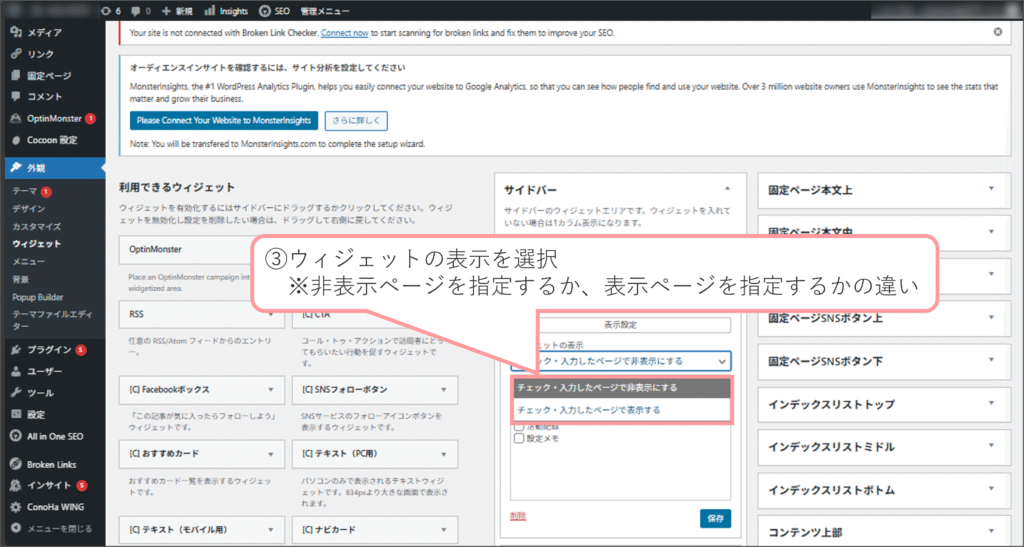Collapse the サイドバー widget area

pos(727,188)
